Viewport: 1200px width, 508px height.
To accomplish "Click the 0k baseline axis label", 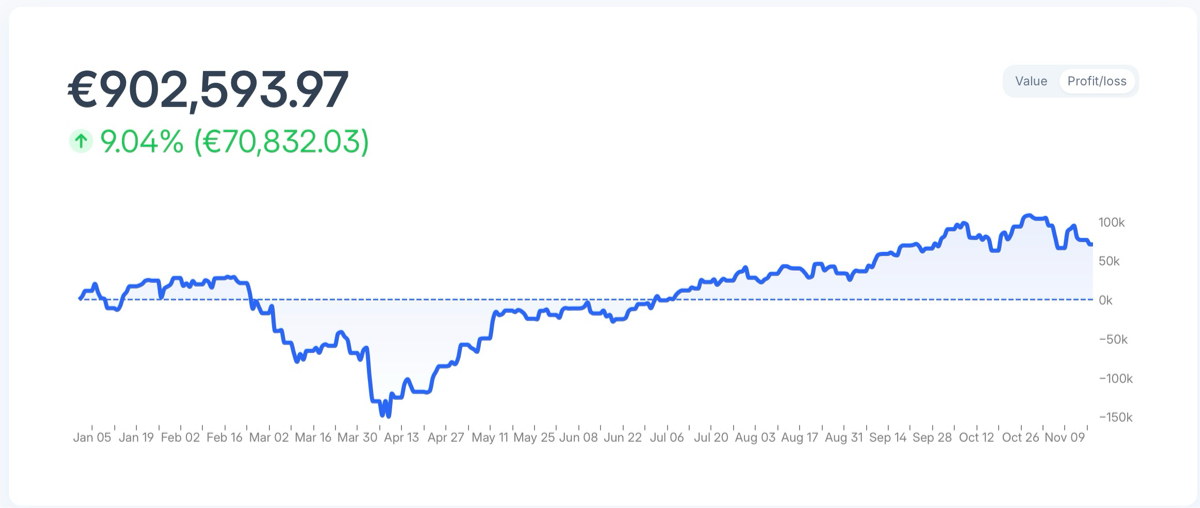I will pyautogui.click(x=1106, y=300).
